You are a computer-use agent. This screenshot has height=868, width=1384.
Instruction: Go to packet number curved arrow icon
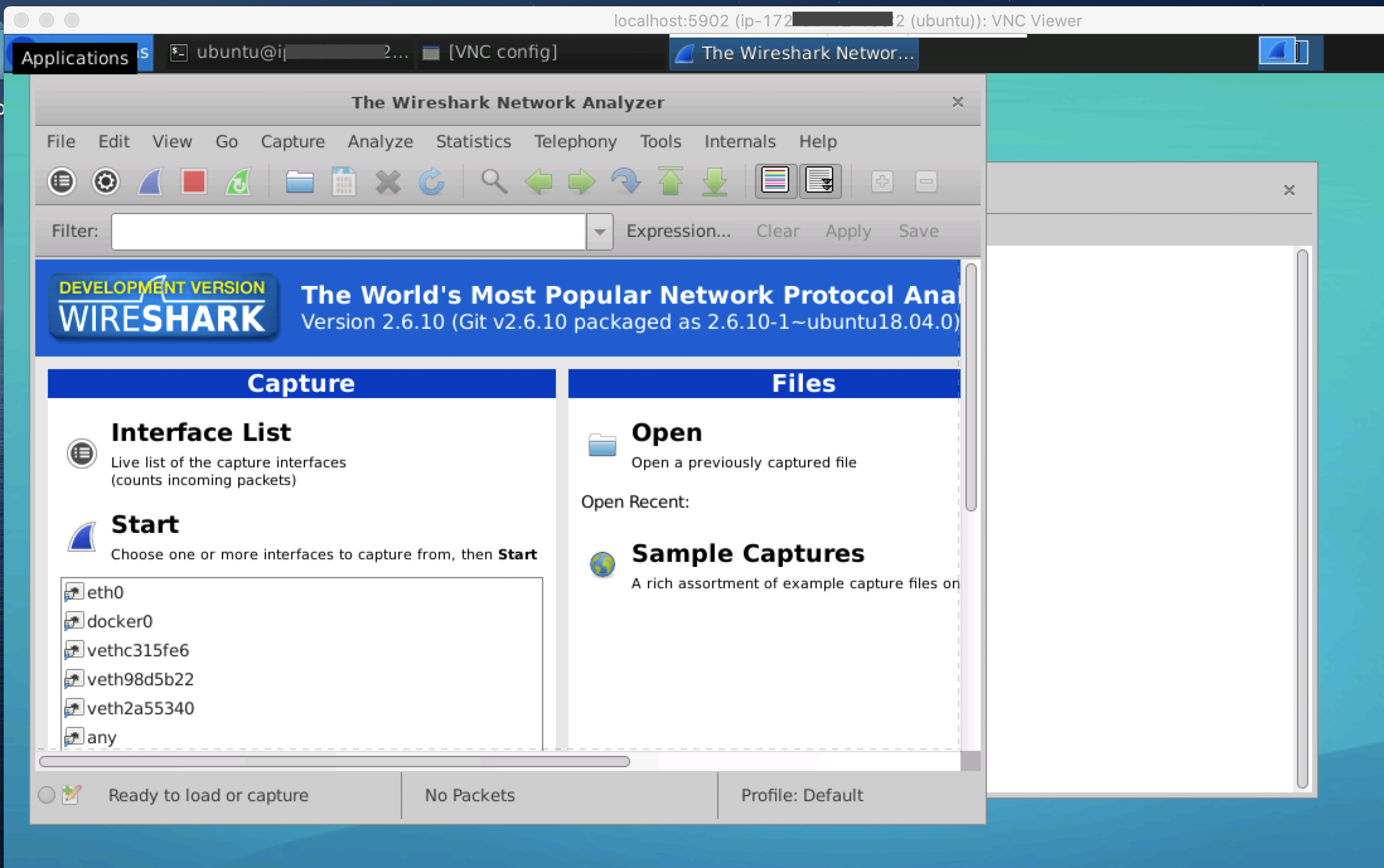coord(626,182)
